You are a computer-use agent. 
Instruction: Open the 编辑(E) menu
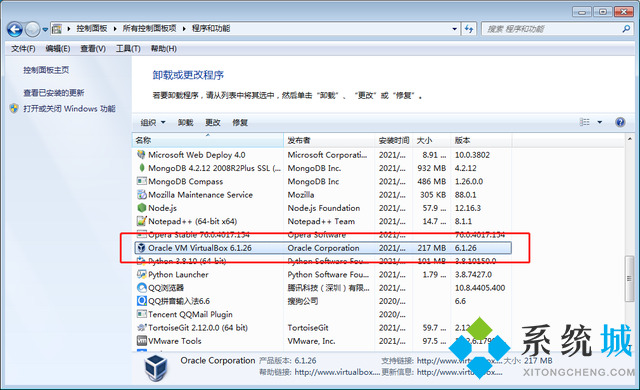(x=58, y=49)
